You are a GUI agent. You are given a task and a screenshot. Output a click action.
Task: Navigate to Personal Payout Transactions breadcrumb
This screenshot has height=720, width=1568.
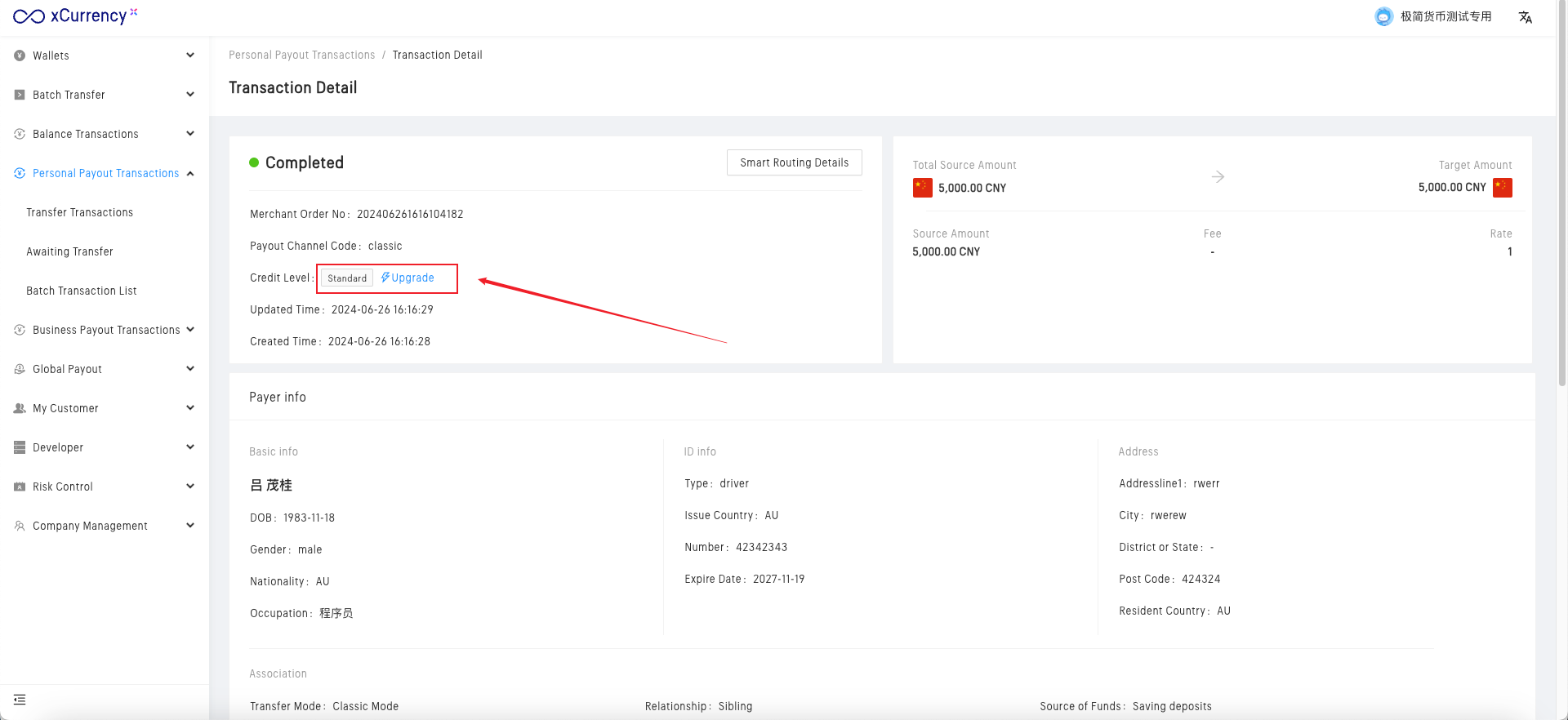(301, 55)
